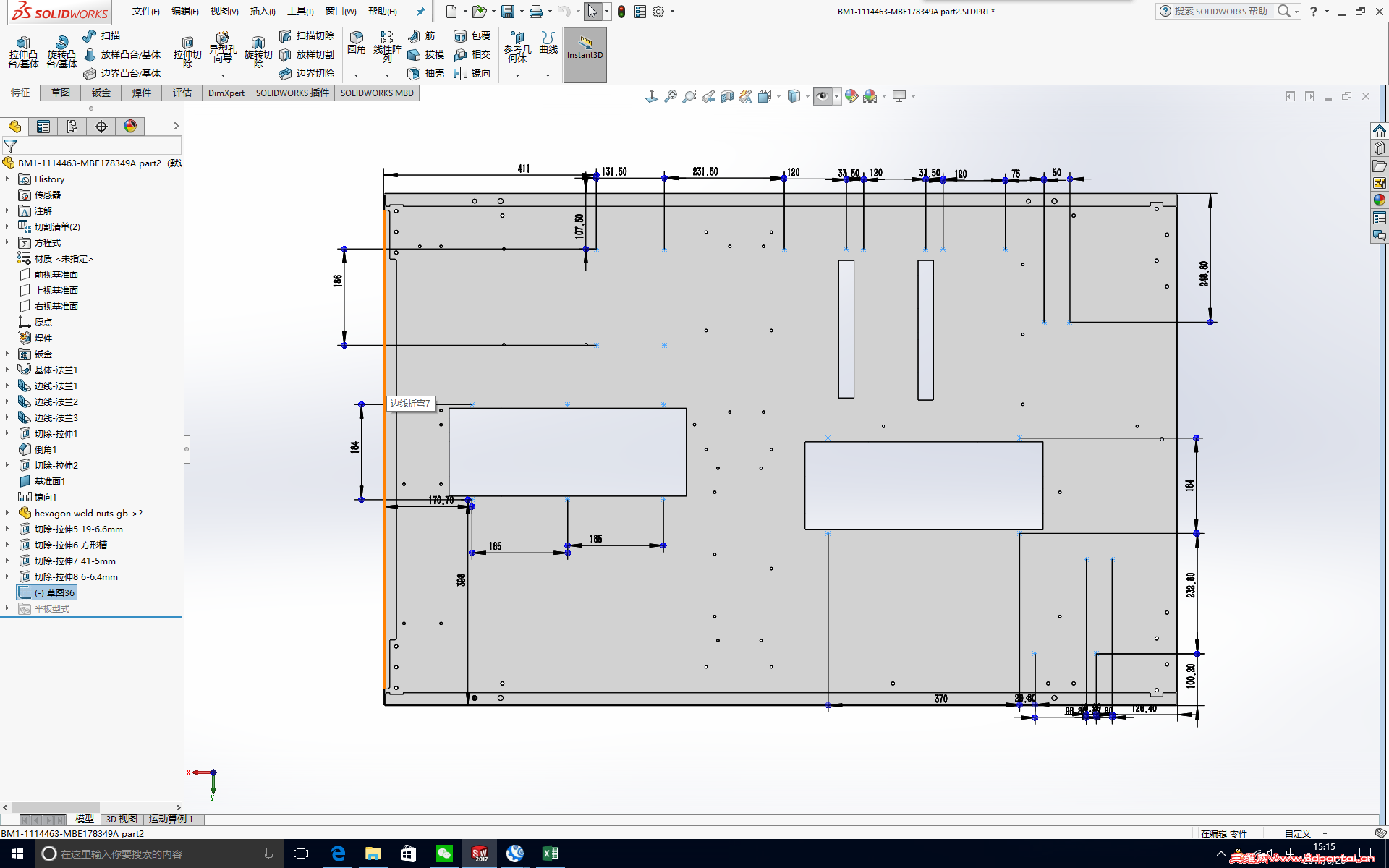Expand the History tree node
The height and width of the screenshot is (868, 1389).
pyautogui.click(x=7, y=179)
